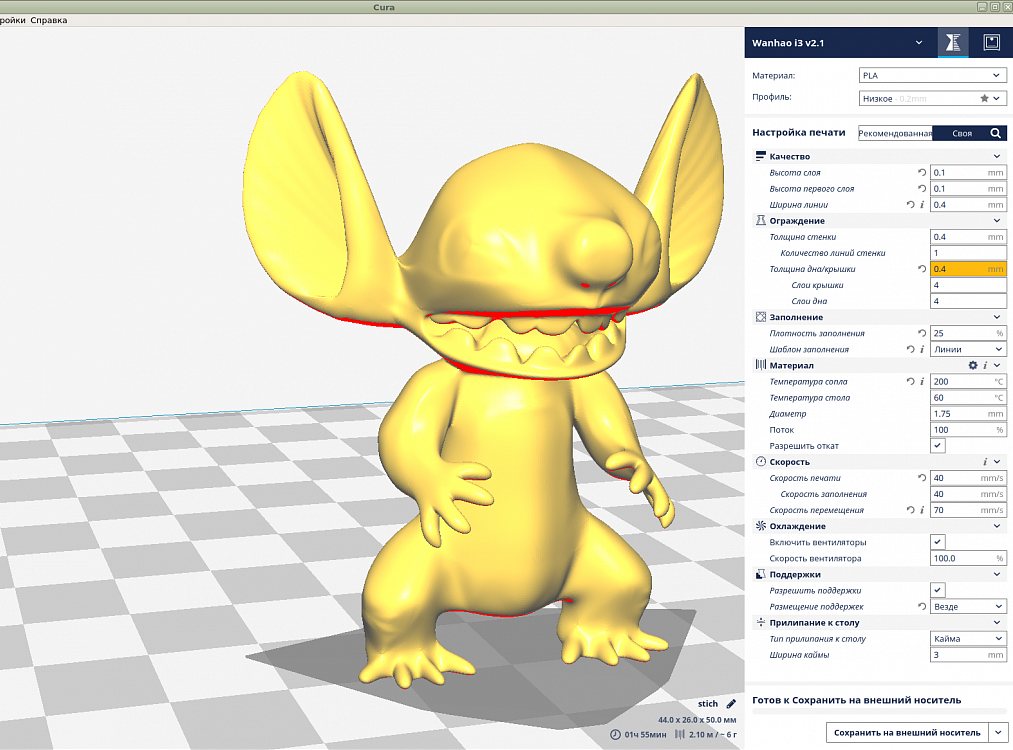Click the search magnifier in print settings
This screenshot has width=1013, height=750.
pyautogui.click(x=995, y=133)
